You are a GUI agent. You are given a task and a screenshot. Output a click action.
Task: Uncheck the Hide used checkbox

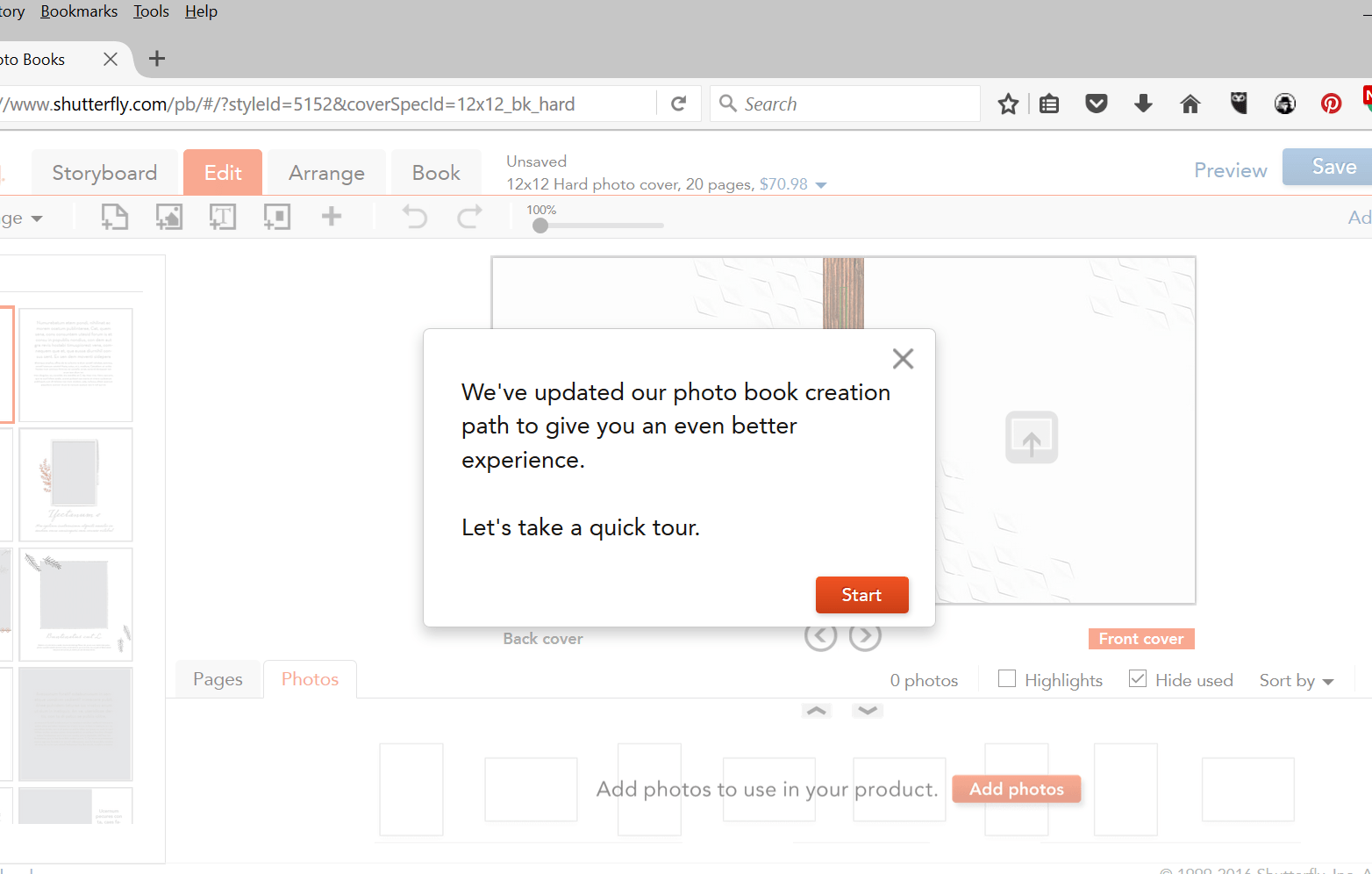pos(1138,678)
